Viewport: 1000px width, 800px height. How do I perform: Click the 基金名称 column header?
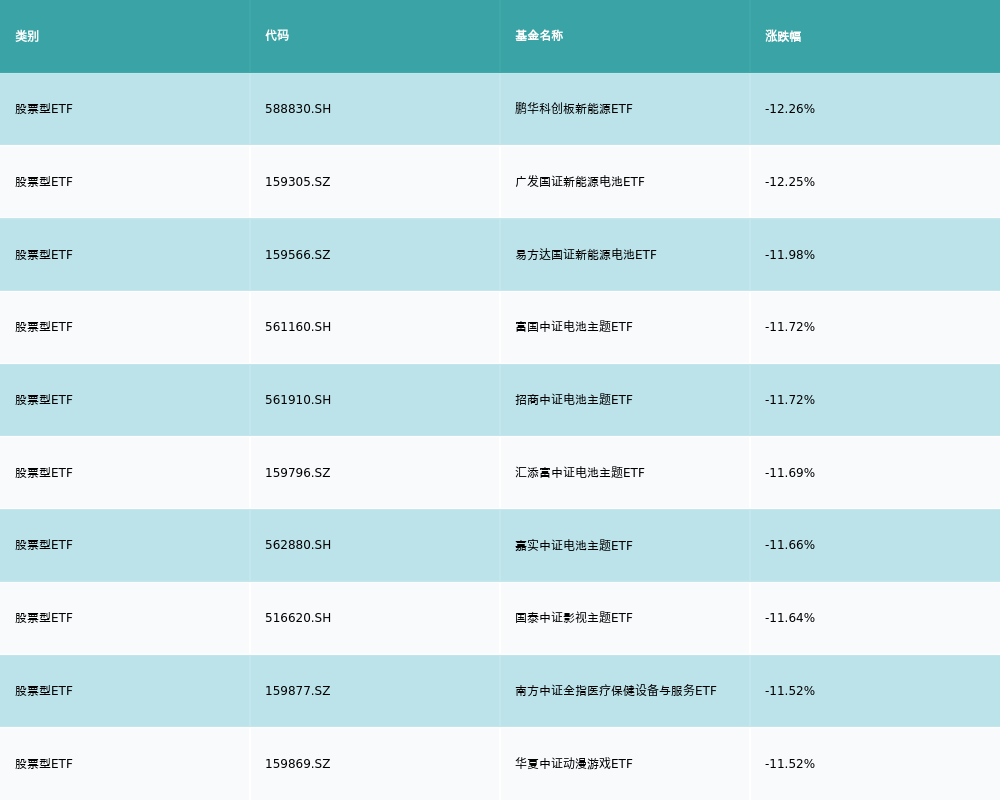click(x=539, y=36)
